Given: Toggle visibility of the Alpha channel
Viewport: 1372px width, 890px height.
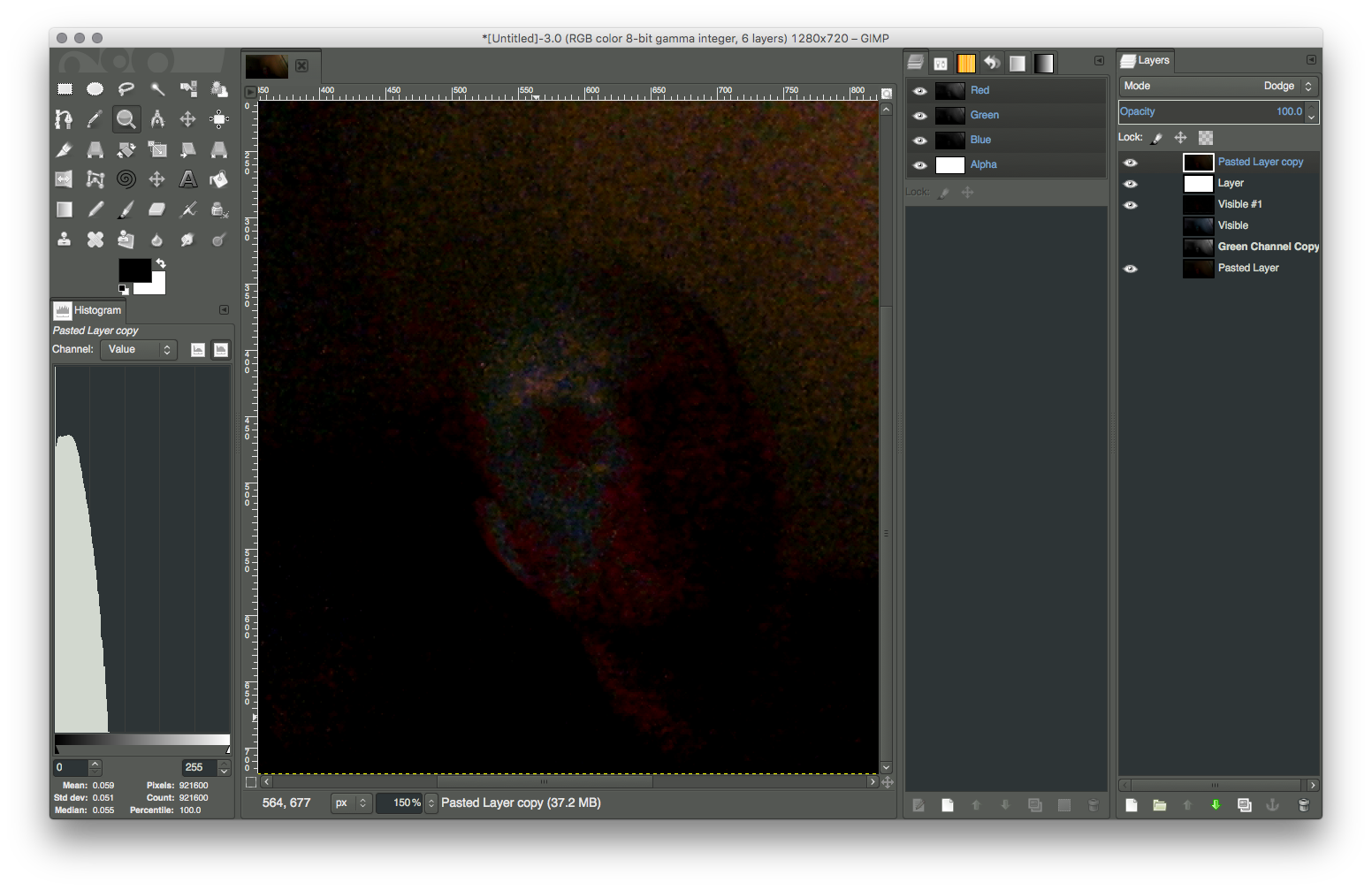Looking at the screenshot, I should (x=920, y=165).
